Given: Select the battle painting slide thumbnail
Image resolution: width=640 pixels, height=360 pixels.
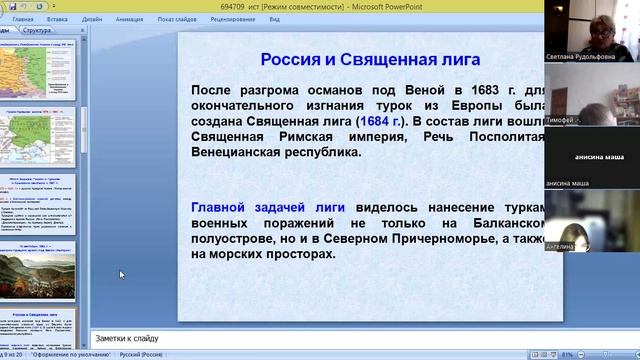Looking at the screenshot, I should tap(37, 271).
